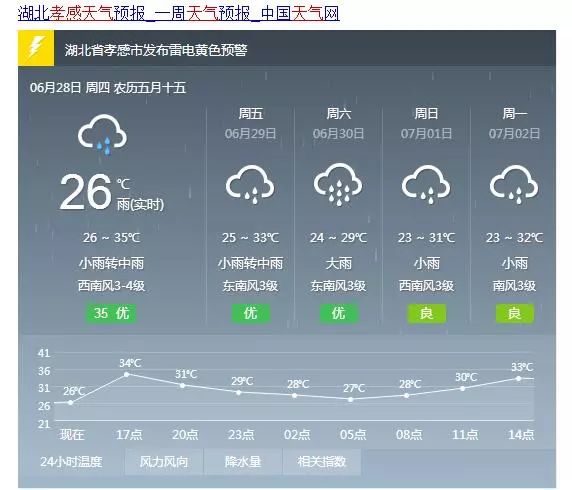Click the green 35 优 air quality badge
This screenshot has width=572, height=490.
[x=111, y=313]
